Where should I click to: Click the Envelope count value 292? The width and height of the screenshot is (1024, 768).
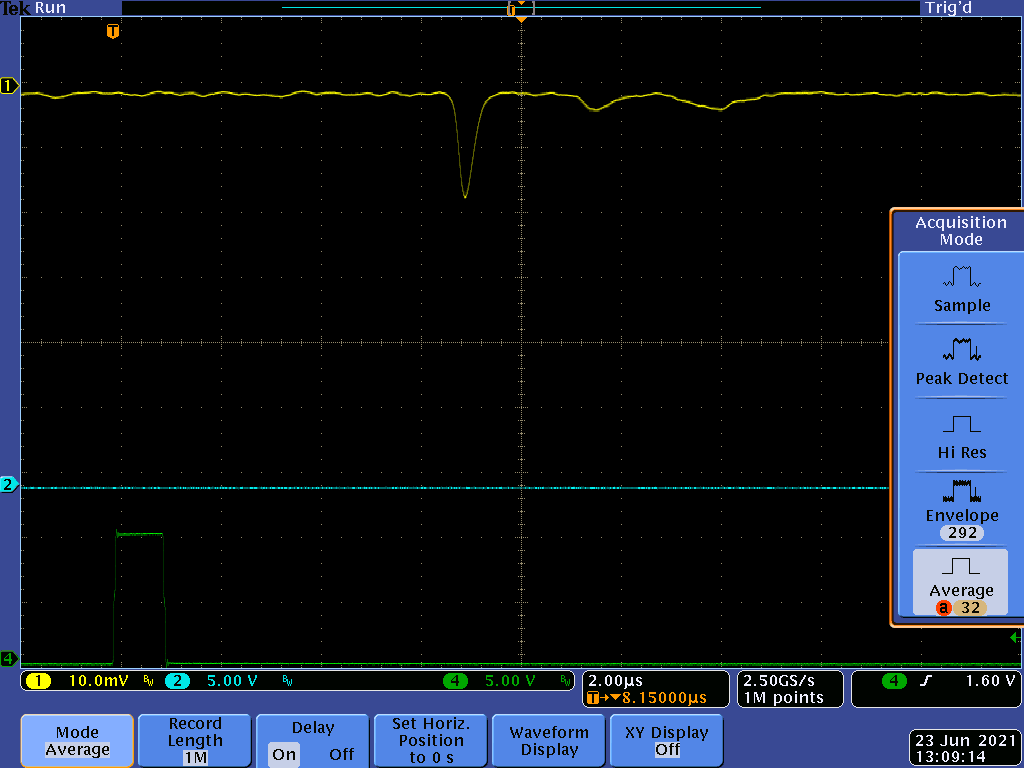click(961, 533)
